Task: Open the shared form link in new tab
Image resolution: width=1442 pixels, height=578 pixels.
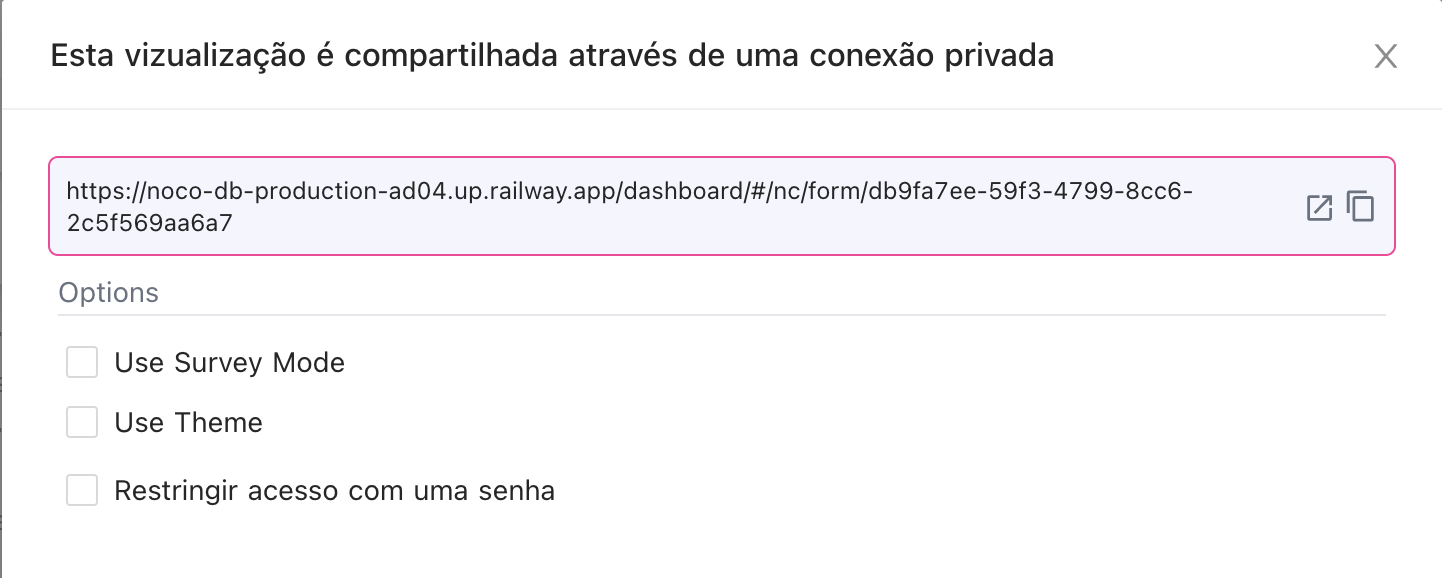Action: click(x=1320, y=207)
